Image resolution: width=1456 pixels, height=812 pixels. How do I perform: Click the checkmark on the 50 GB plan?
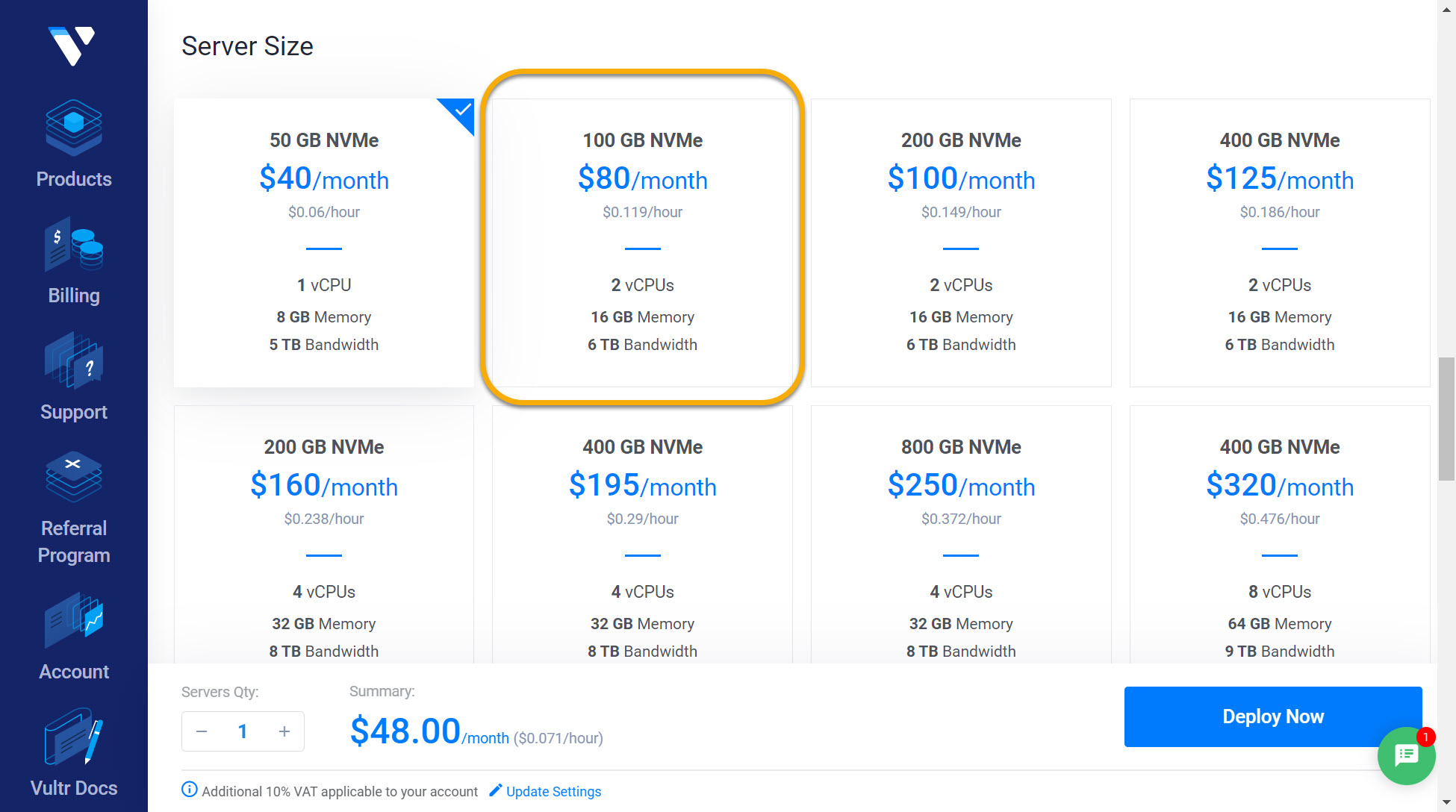(461, 113)
